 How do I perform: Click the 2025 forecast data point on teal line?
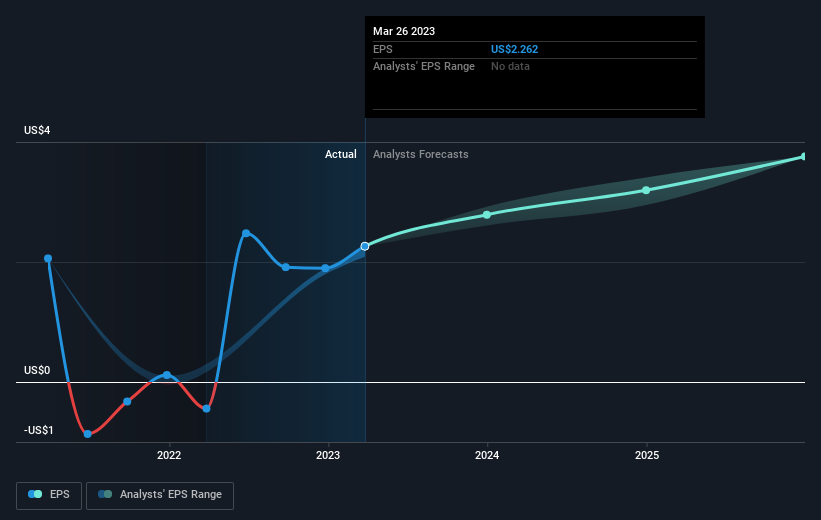[x=646, y=190]
